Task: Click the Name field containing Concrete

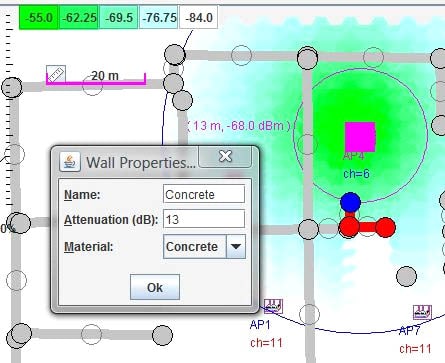Action: [204, 194]
